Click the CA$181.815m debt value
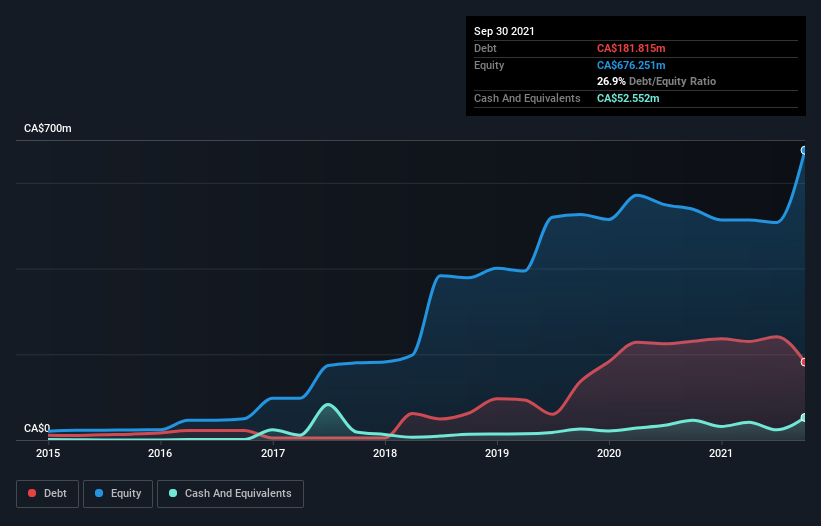 tap(631, 48)
